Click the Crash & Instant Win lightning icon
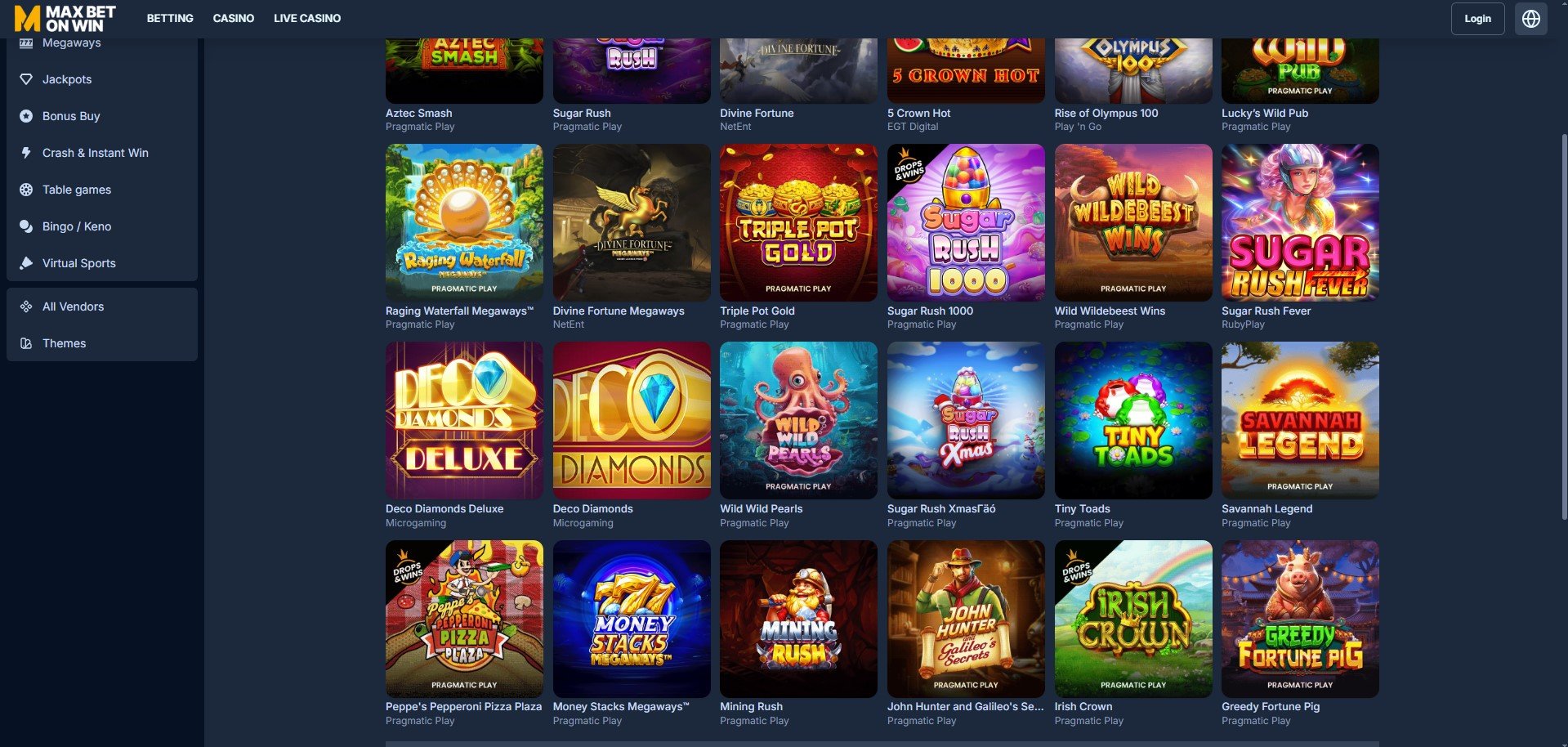 click(26, 153)
